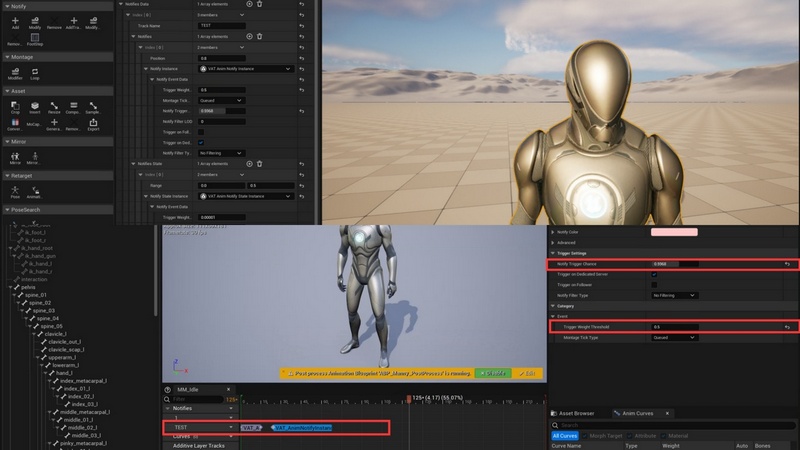Screen dimensions: 800x450
Task: Toggle the Morph Target curve filter checkbox
Action: click(586, 436)
